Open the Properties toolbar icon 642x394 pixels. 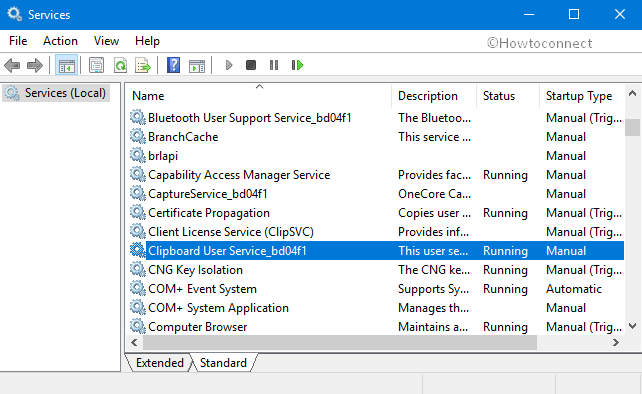[97, 65]
